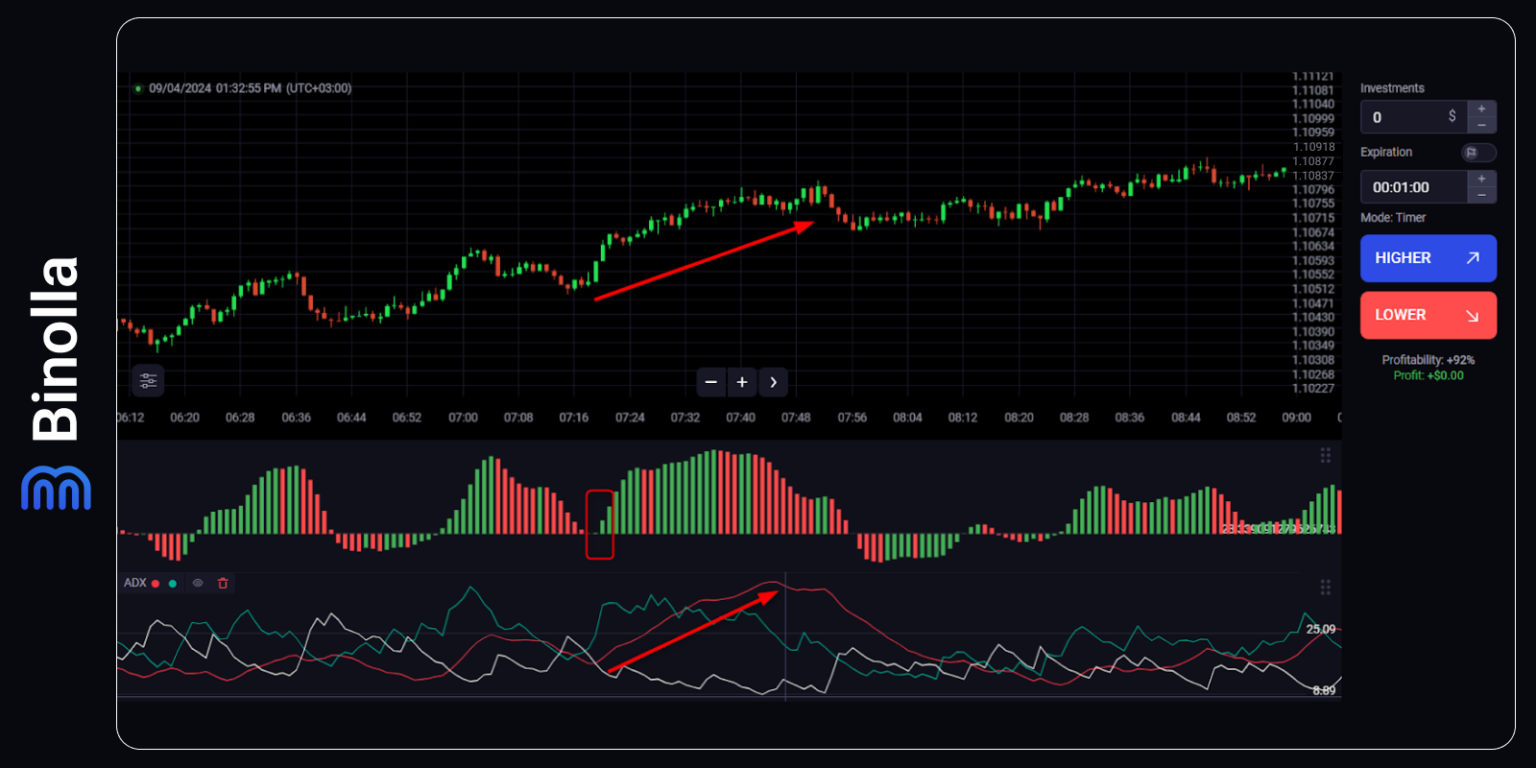The height and width of the screenshot is (768, 1536).
Task: Select the ADX indicator label
Action: click(x=137, y=583)
